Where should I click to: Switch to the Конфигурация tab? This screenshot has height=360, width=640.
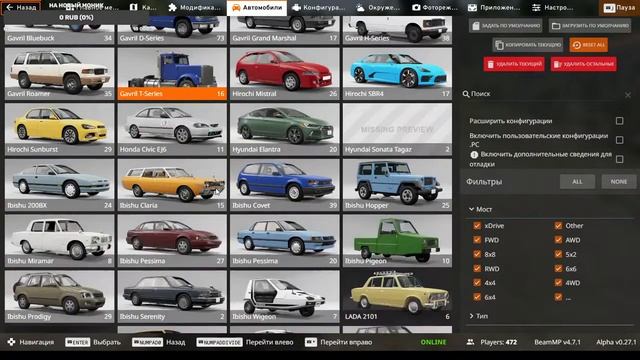pos(318,7)
